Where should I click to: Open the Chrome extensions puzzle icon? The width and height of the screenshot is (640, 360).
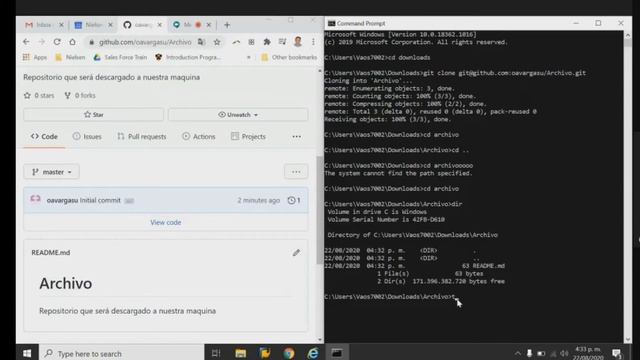pos(267,42)
